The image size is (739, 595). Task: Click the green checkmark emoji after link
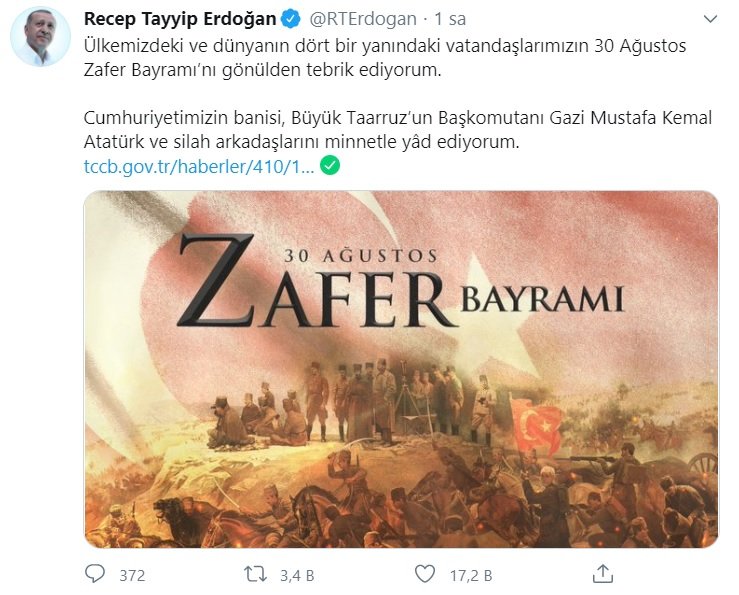[330, 166]
